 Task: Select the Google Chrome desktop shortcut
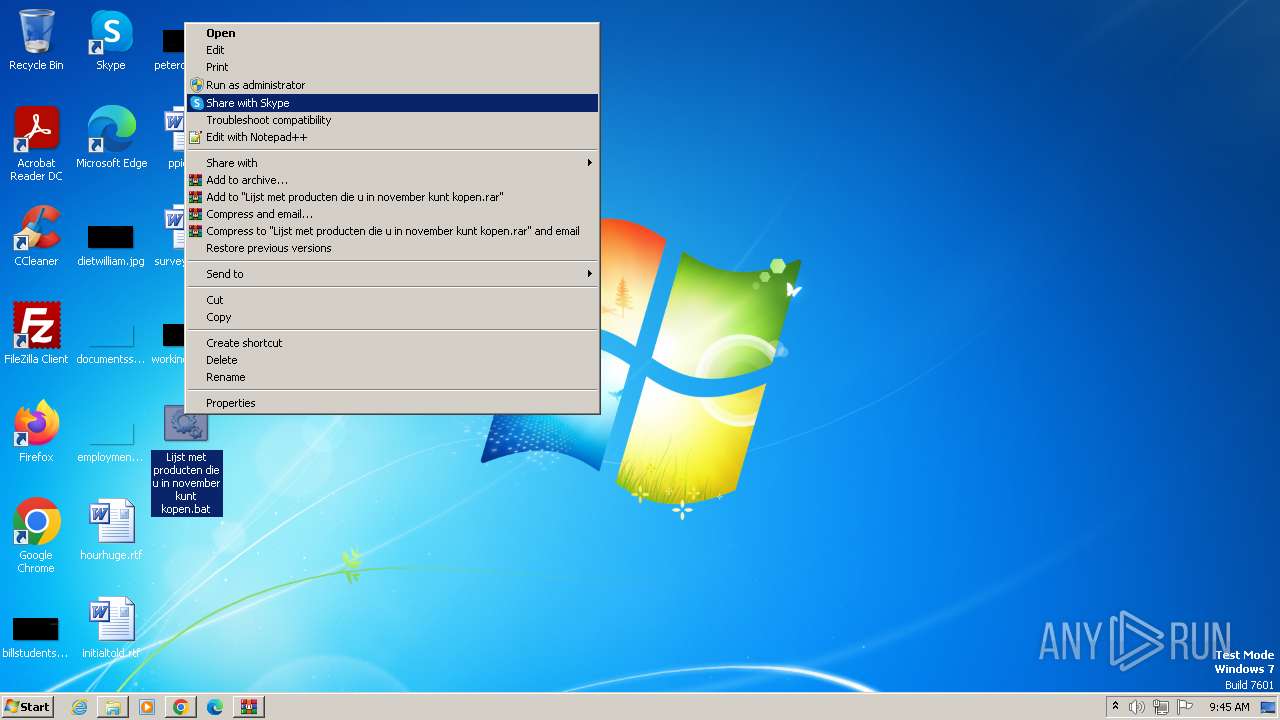(36, 536)
